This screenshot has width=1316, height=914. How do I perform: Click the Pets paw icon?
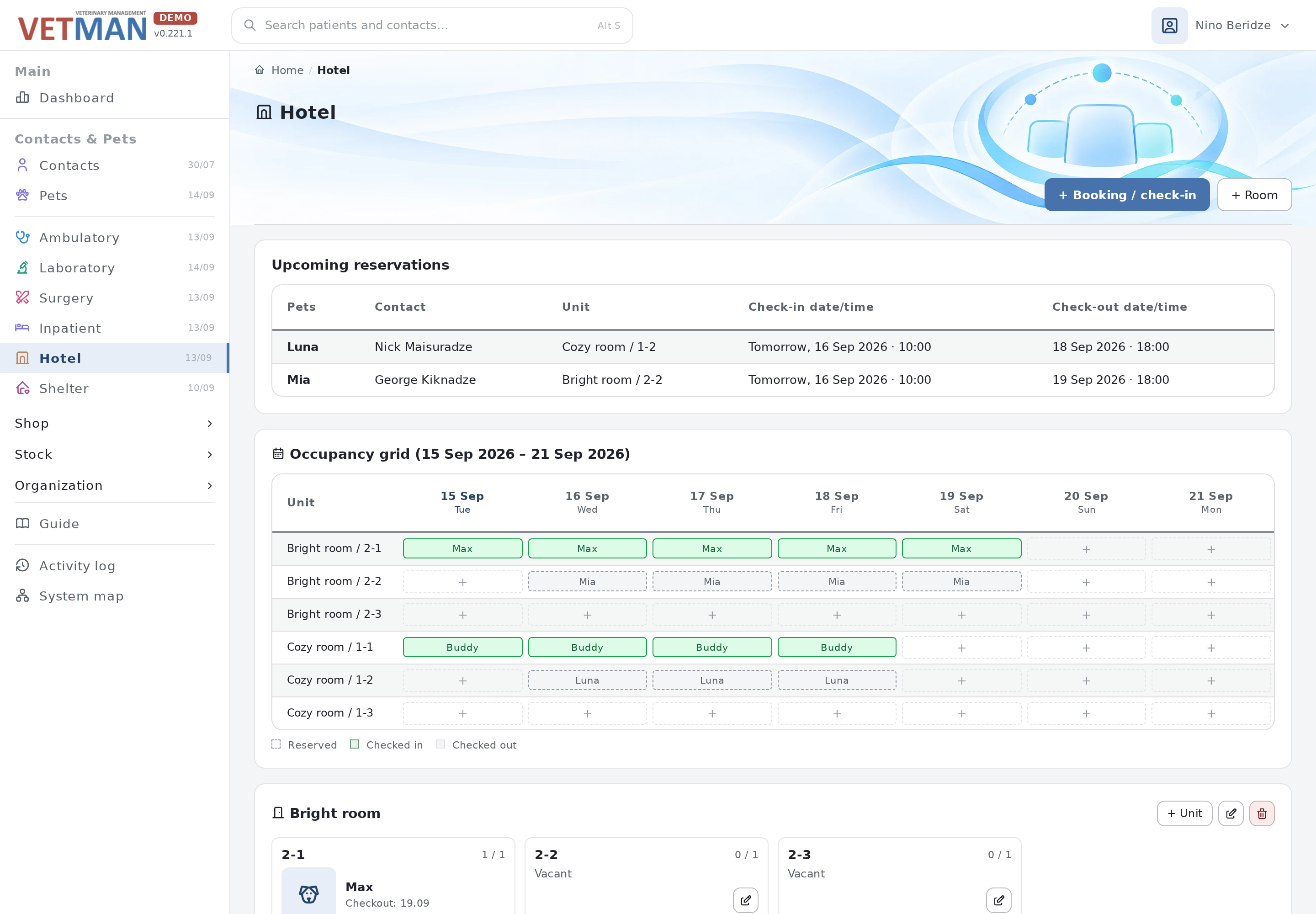(22, 195)
